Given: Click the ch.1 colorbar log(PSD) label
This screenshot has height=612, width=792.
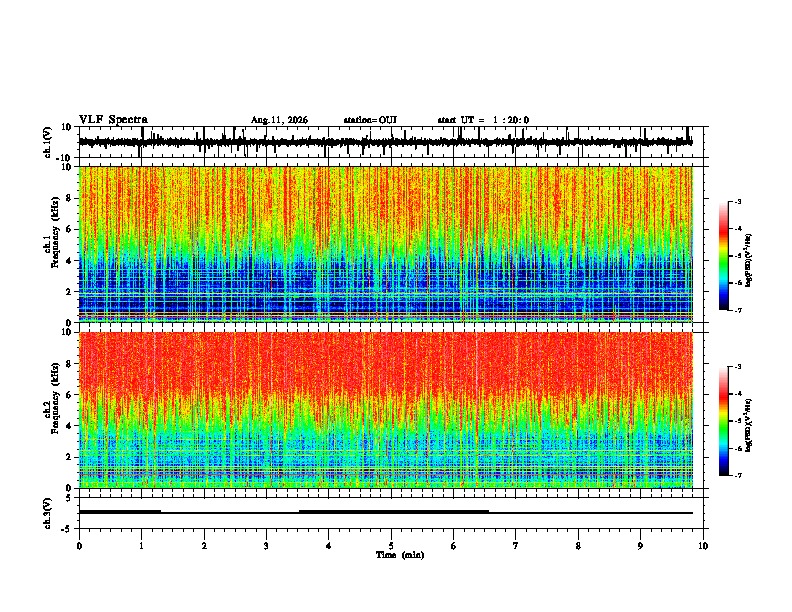Looking at the screenshot, I should coord(749,260).
